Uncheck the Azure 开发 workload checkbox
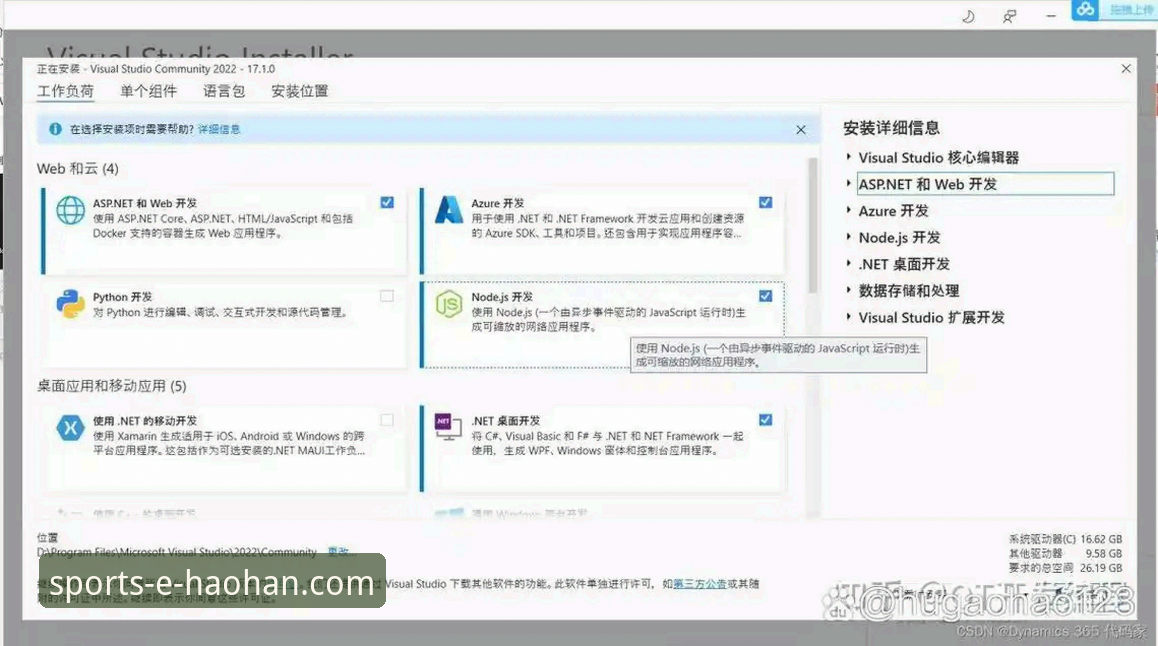This screenshot has width=1158, height=646. coord(766,202)
